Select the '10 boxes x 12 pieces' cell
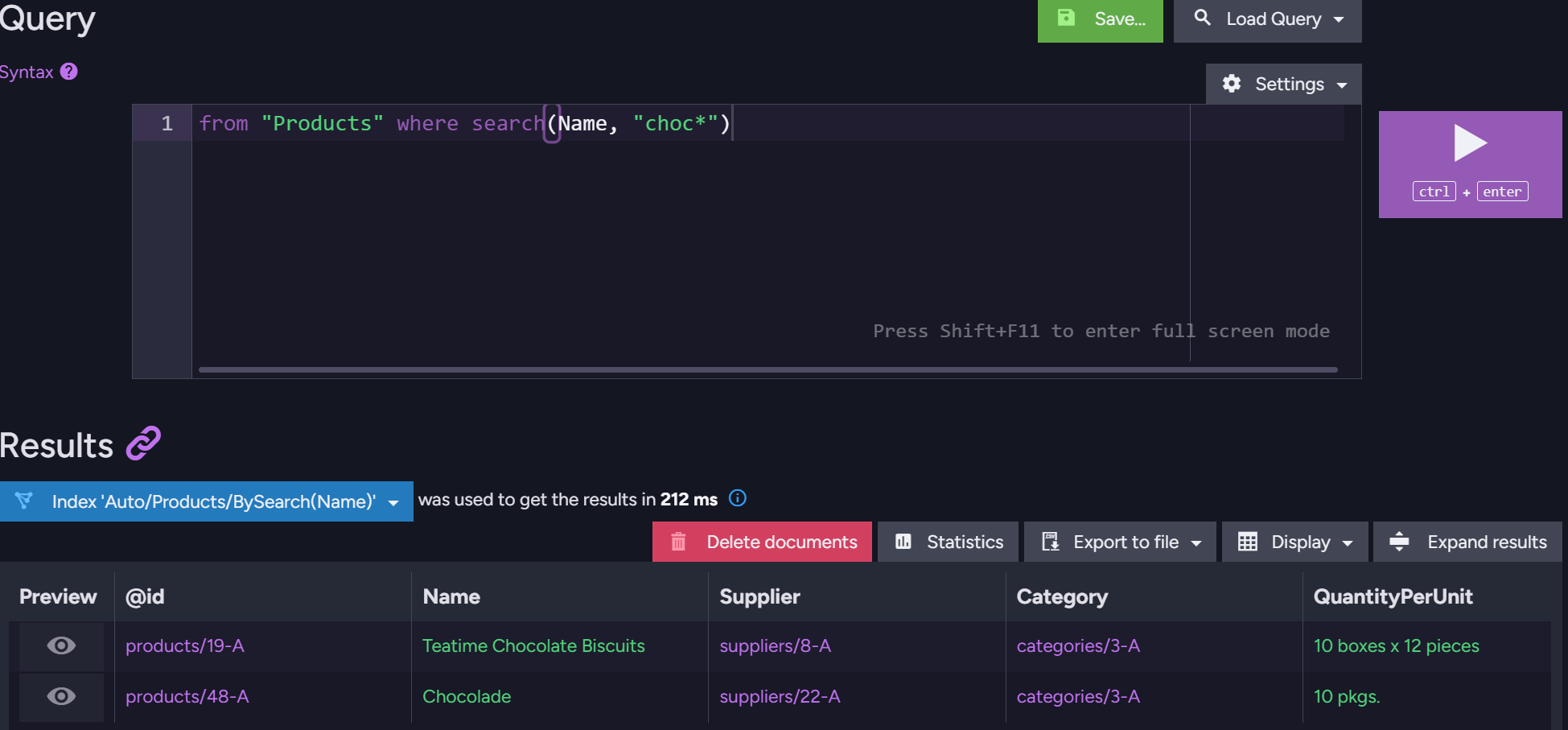This screenshot has width=1568, height=730. 1396,645
